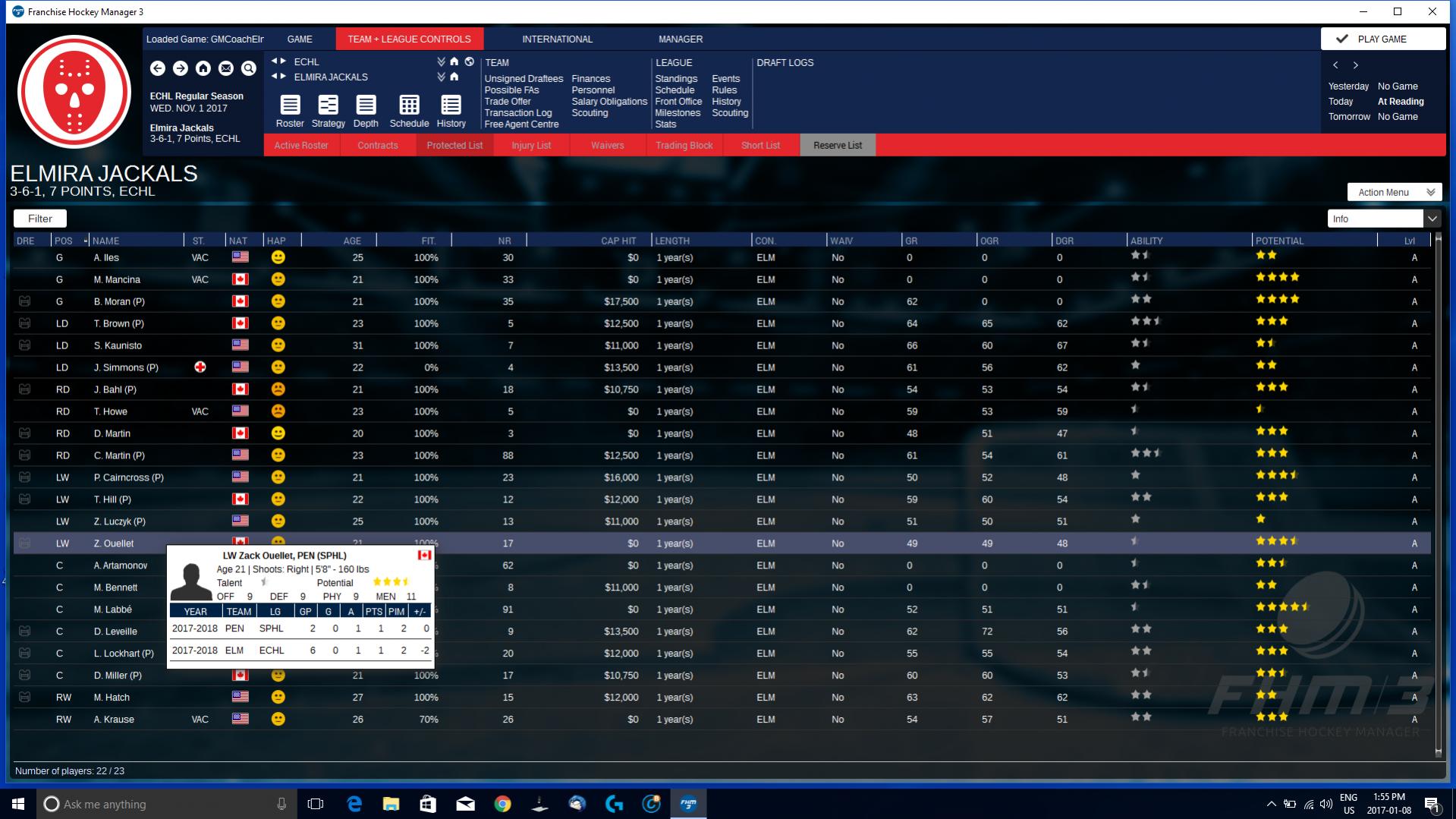Viewport: 1456px width, 819px height.
Task: Click the magnifying glass search icon
Action: [x=249, y=68]
